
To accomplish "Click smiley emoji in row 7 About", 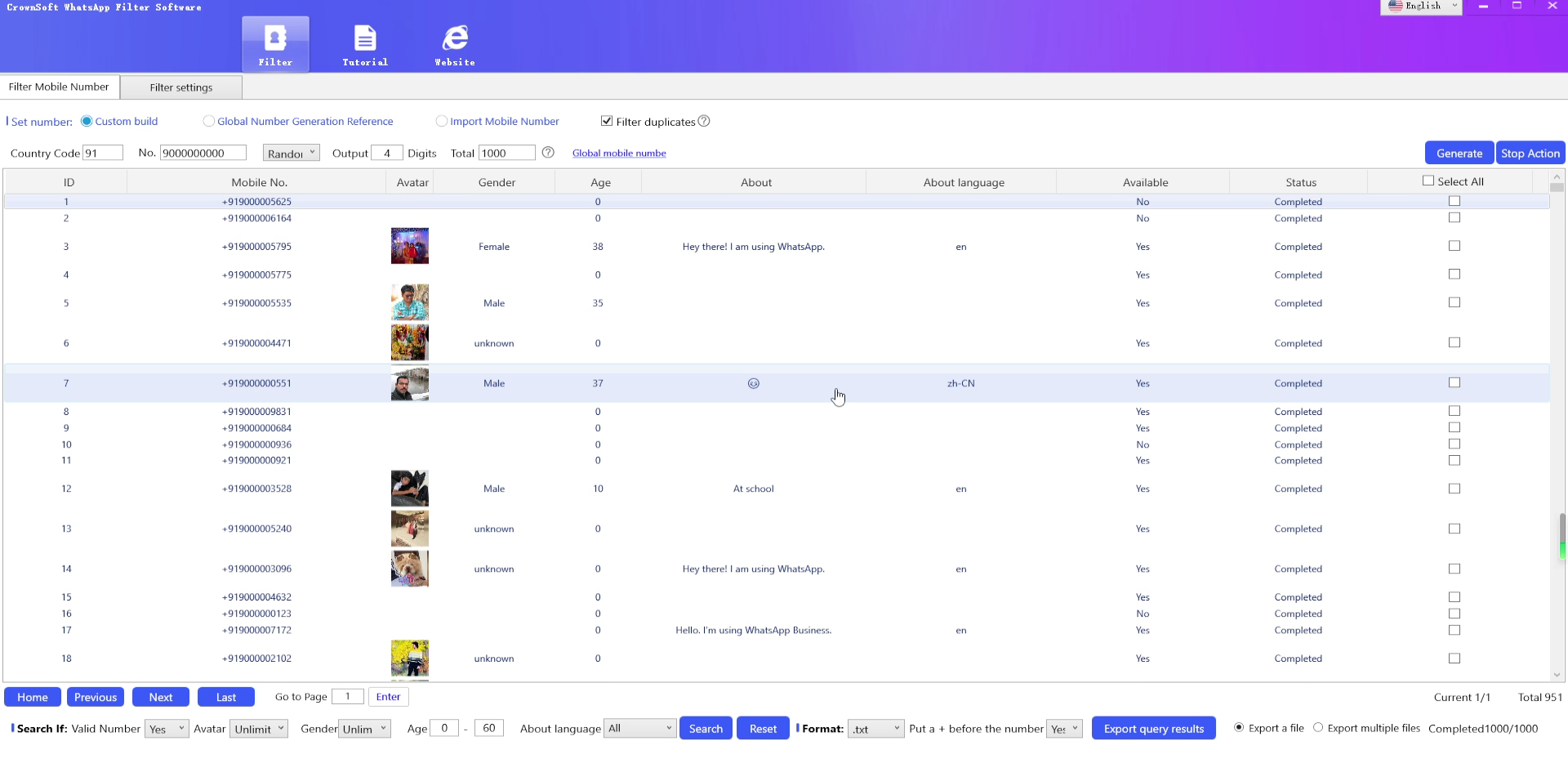I will coord(754,383).
